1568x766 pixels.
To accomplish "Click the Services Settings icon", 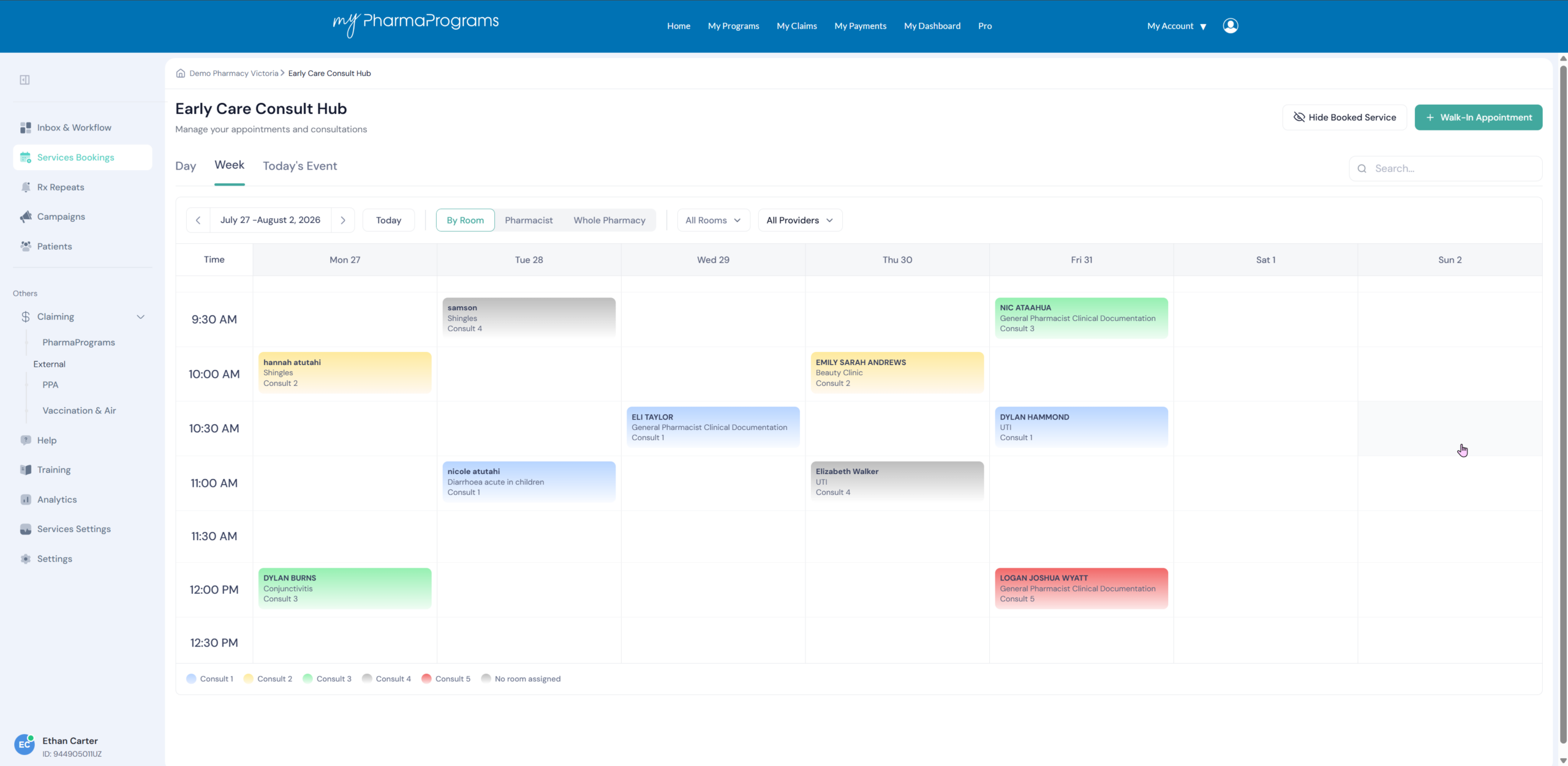I will [x=26, y=529].
